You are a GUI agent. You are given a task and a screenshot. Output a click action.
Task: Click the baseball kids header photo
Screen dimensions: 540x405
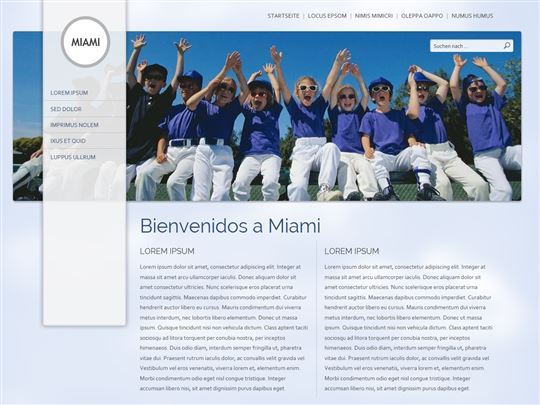tap(324, 116)
